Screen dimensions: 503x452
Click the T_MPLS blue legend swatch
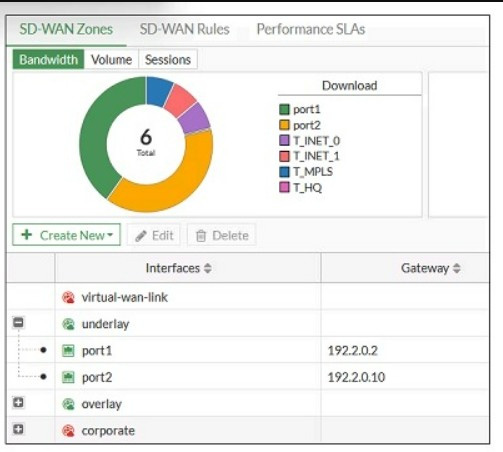pyautogui.click(x=284, y=172)
